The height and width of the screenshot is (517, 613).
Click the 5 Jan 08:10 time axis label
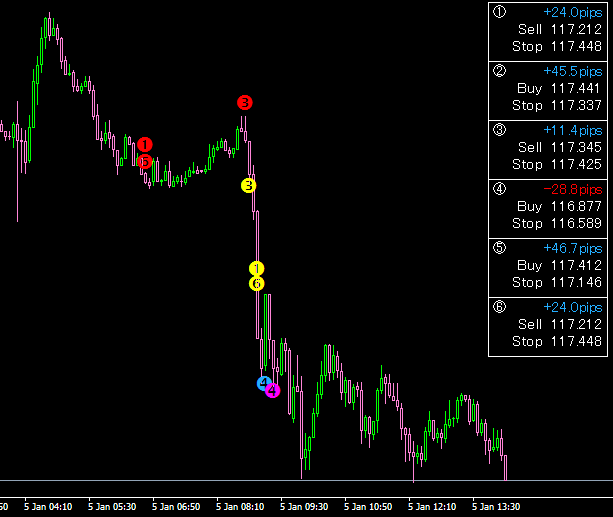point(243,506)
